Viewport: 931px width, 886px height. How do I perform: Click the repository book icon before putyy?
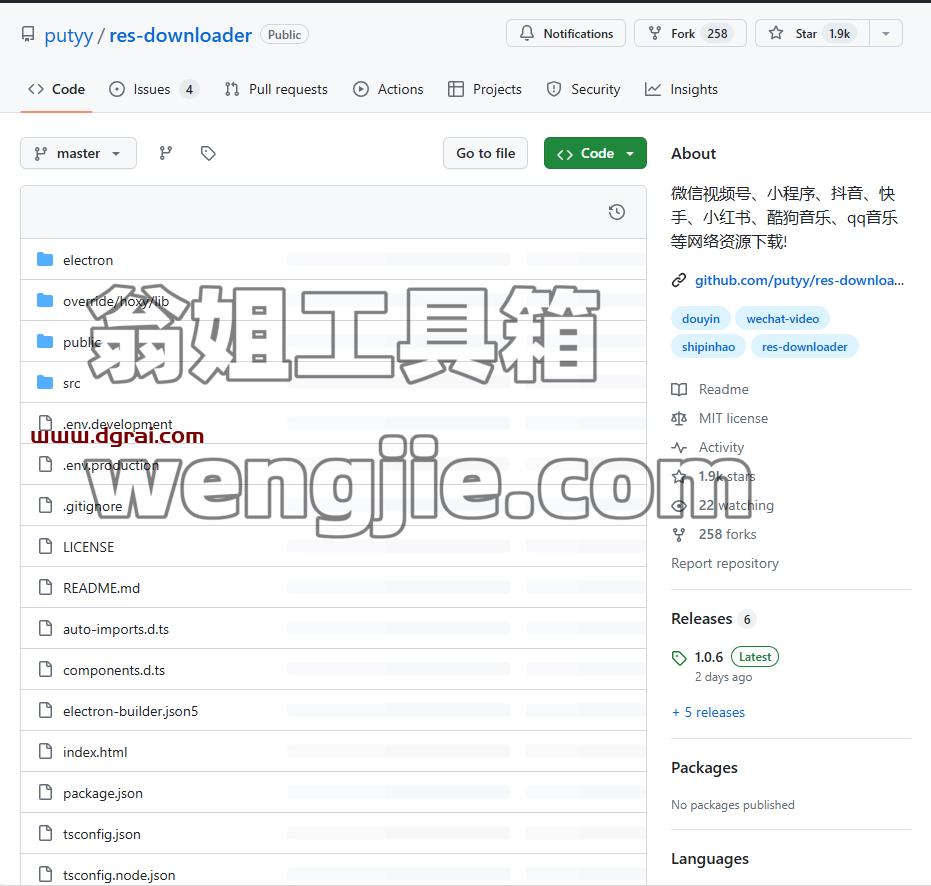pos(28,34)
